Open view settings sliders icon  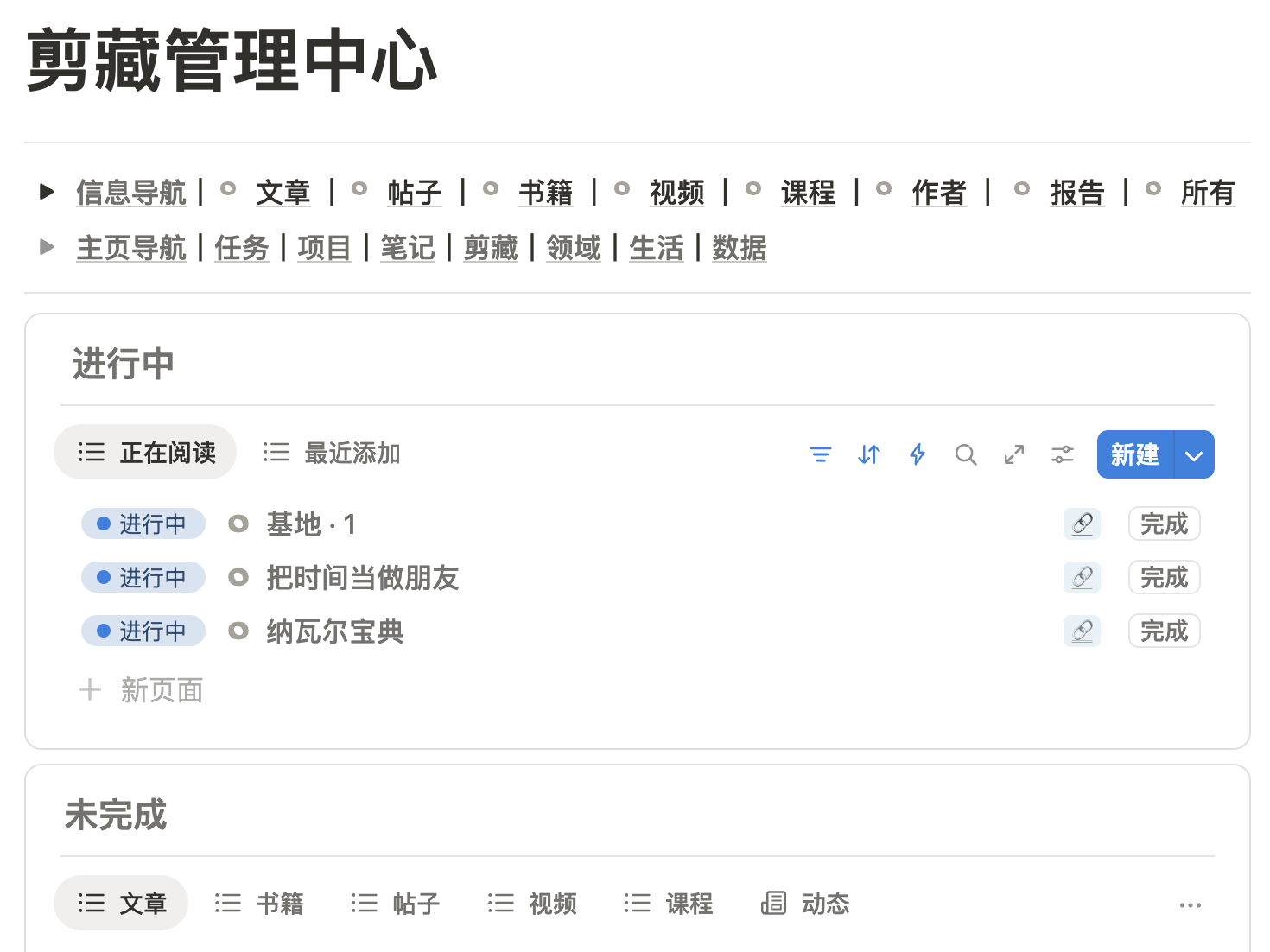tap(1063, 454)
